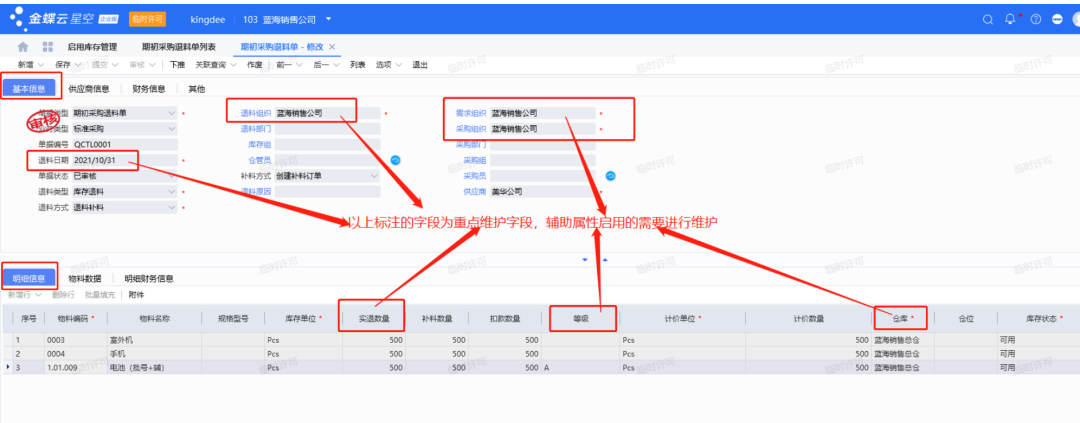Open the notification bell
The width and height of the screenshot is (1080, 423).
1011,19
